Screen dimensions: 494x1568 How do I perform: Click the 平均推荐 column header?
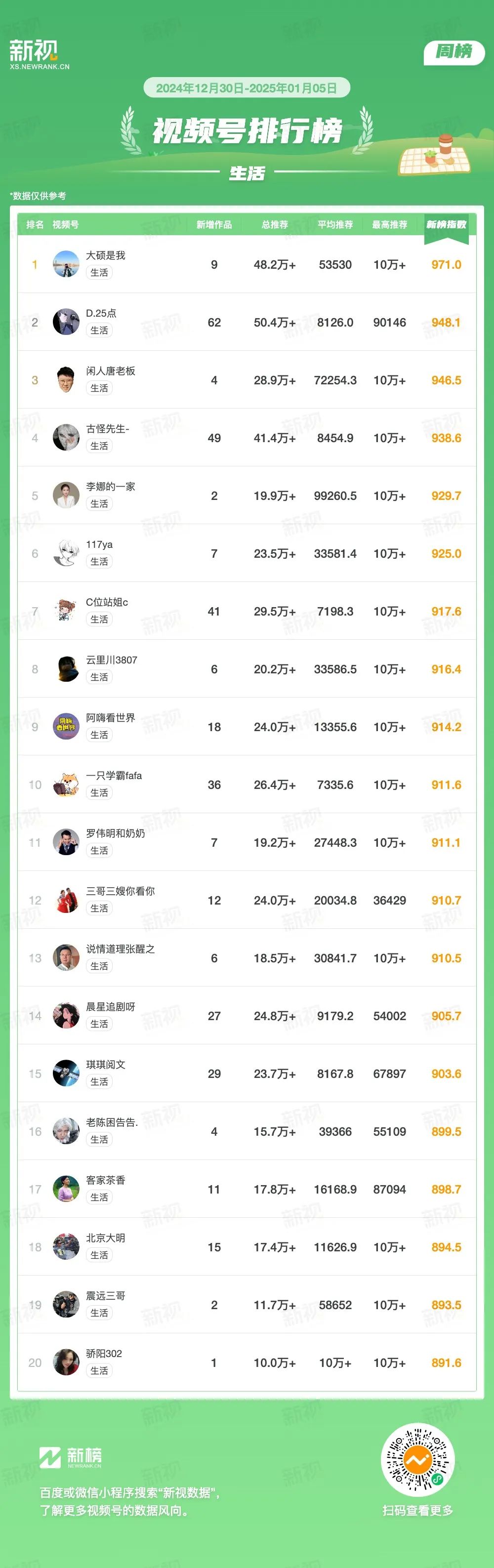coord(335,225)
